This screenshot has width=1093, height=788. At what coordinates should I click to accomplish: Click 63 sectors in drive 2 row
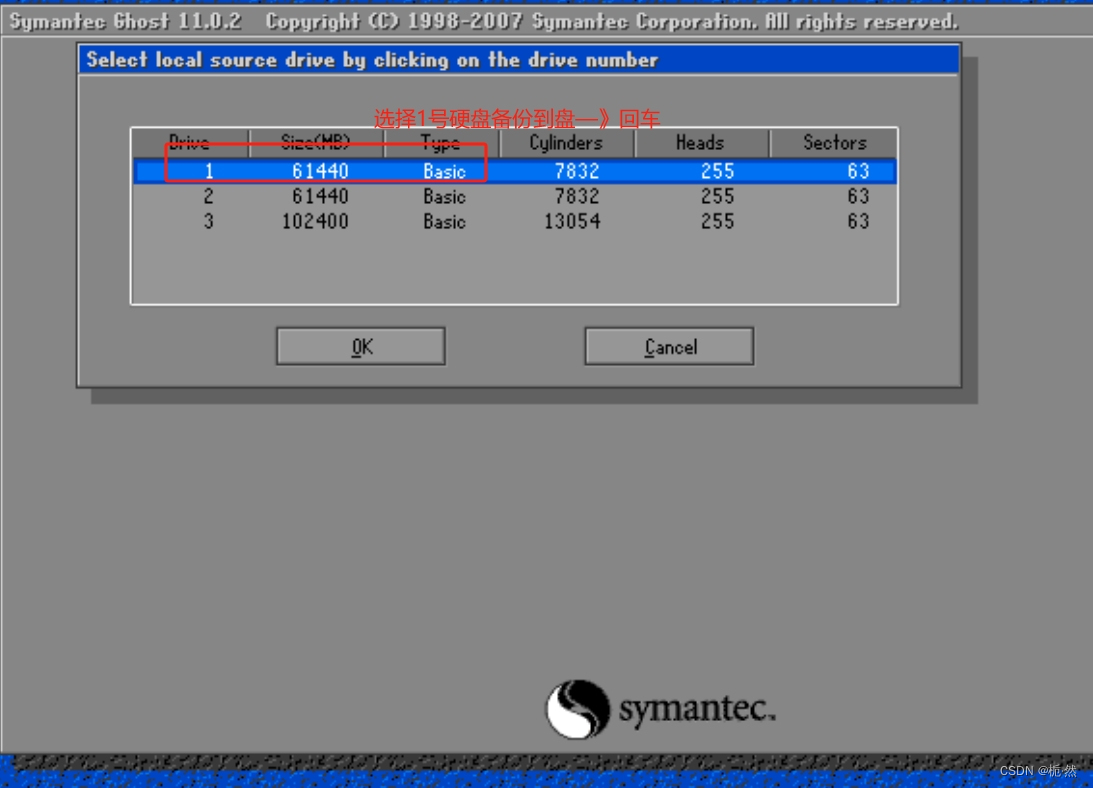coord(859,197)
